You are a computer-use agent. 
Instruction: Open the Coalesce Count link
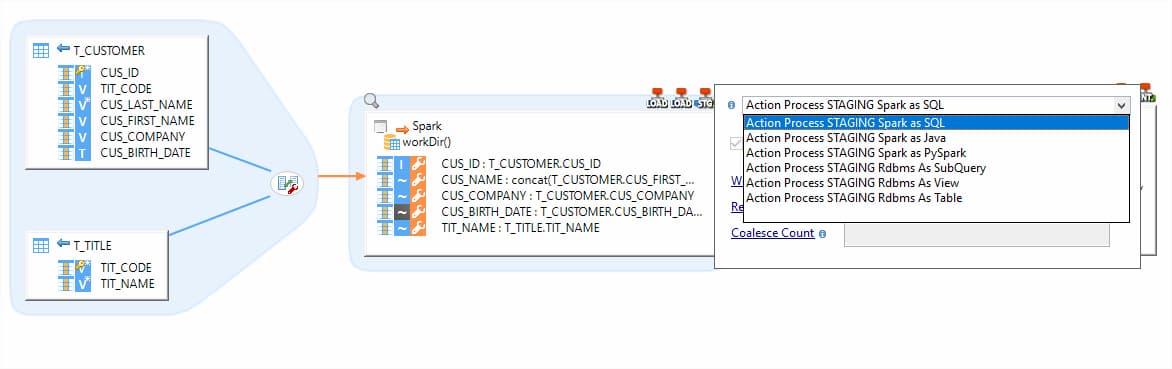coord(773,233)
